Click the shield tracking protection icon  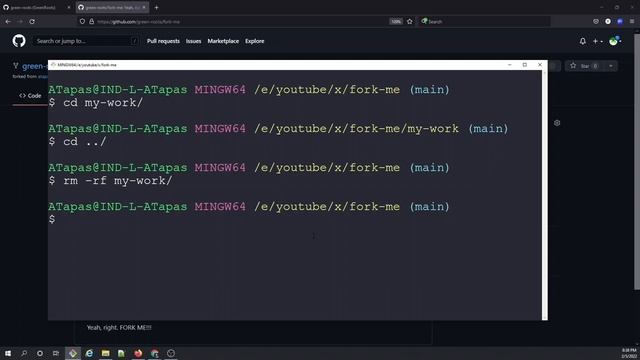point(82,21)
